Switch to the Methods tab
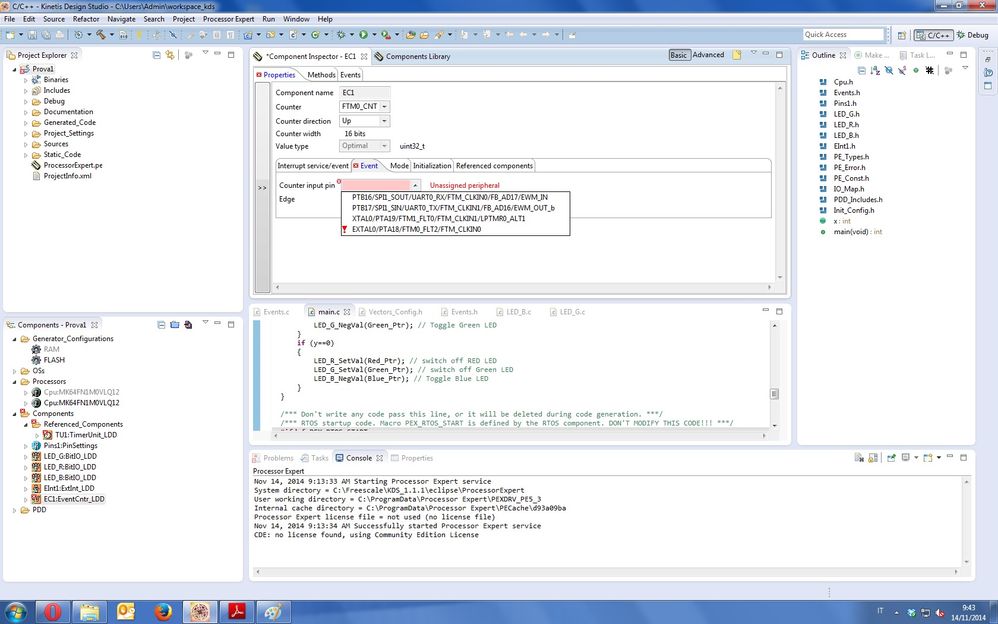The height and width of the screenshot is (624, 998). tap(321, 74)
